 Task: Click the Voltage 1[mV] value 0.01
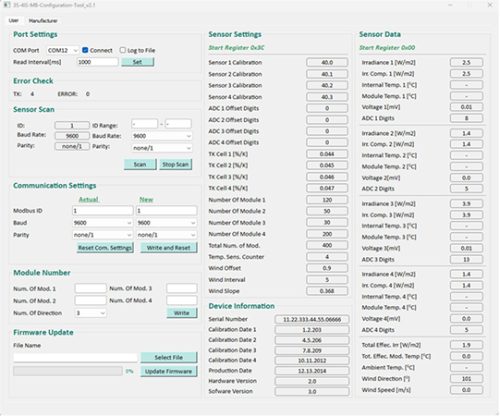(x=466, y=107)
